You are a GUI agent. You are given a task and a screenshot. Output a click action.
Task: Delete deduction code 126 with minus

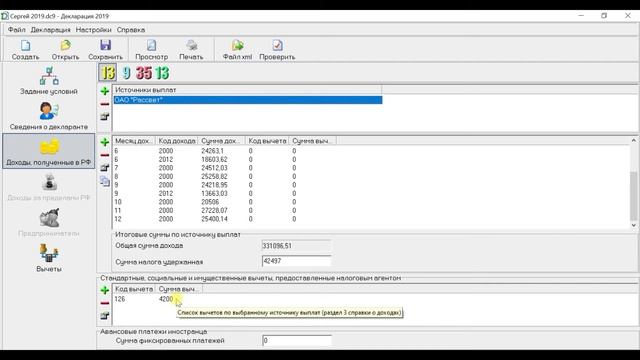pyautogui.click(x=105, y=303)
